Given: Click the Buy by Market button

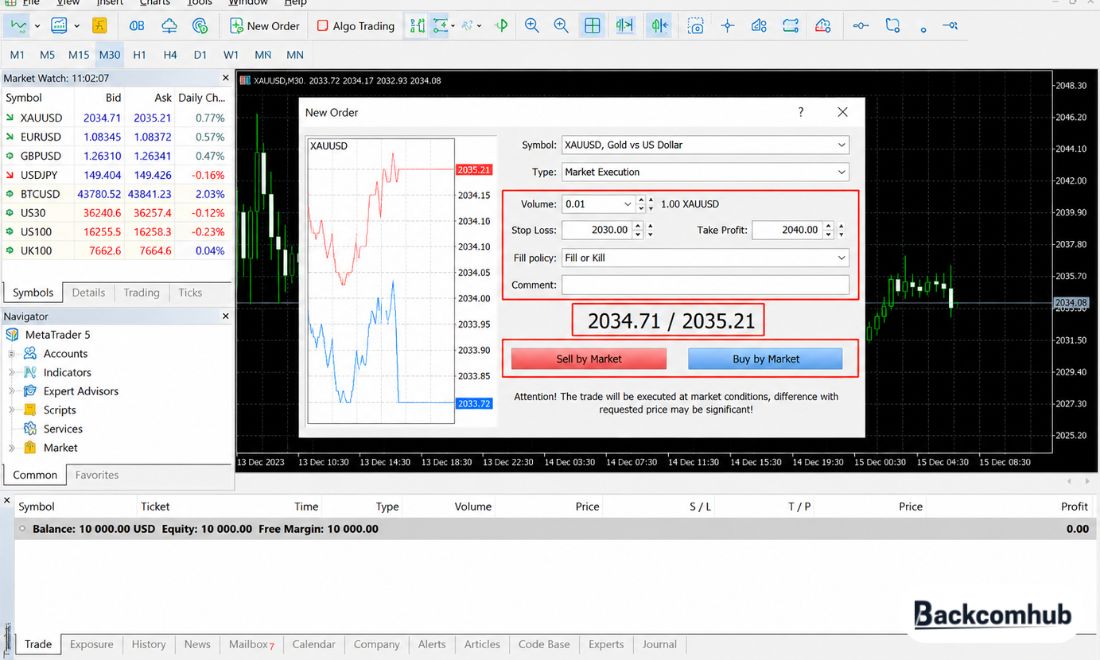Looking at the screenshot, I should pos(765,359).
